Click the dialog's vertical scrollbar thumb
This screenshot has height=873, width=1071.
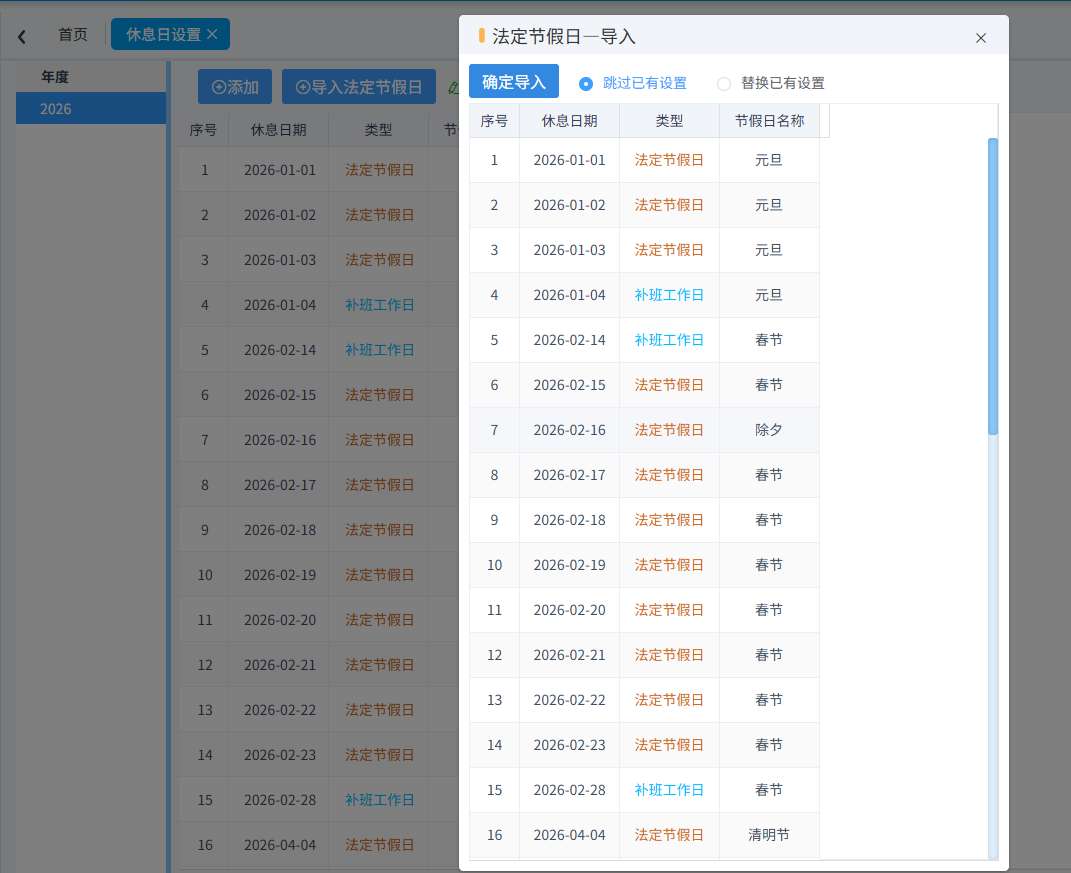992,286
